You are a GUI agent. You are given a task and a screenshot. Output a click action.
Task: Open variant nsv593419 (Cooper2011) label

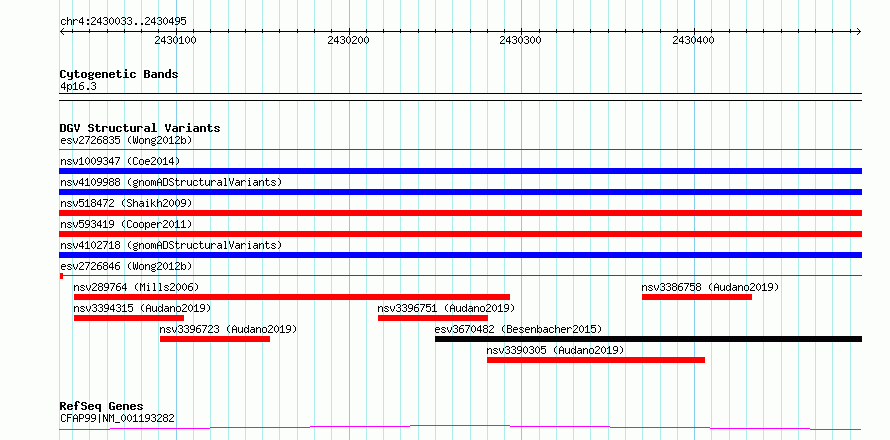(x=126, y=224)
